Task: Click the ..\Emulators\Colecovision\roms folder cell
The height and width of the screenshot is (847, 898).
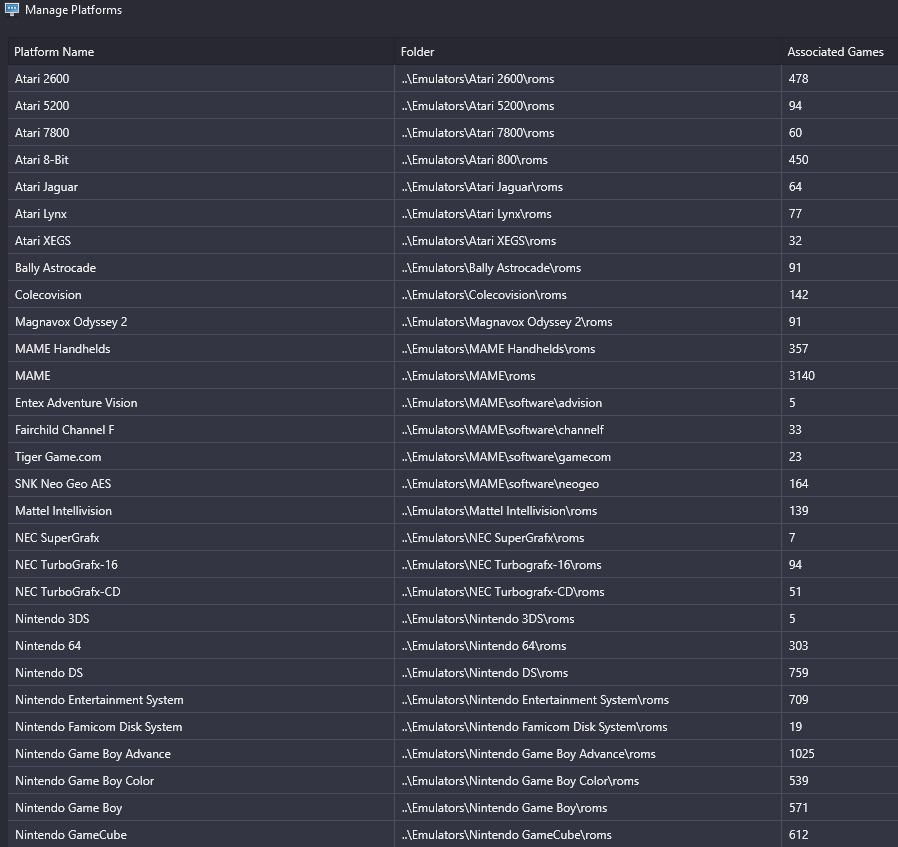Action: [588, 295]
